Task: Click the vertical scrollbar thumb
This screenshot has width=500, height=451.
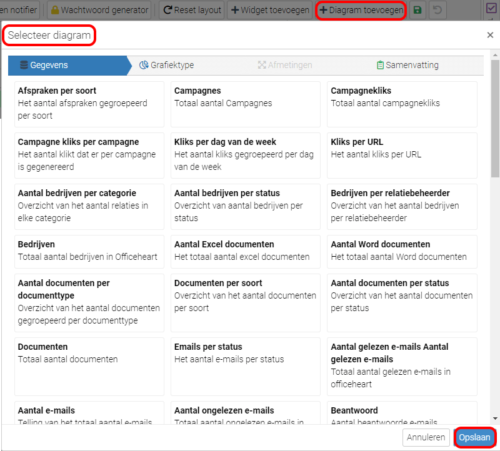Action: coord(495,119)
